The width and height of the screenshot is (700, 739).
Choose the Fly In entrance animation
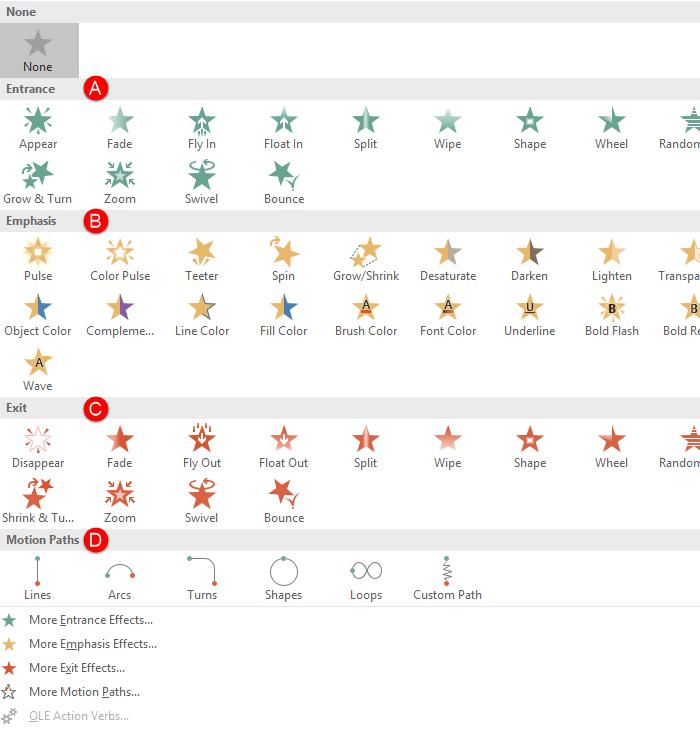coord(202,128)
